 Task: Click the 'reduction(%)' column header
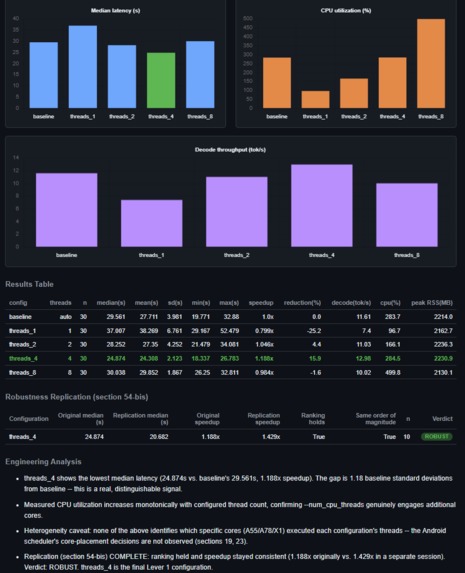302,303
